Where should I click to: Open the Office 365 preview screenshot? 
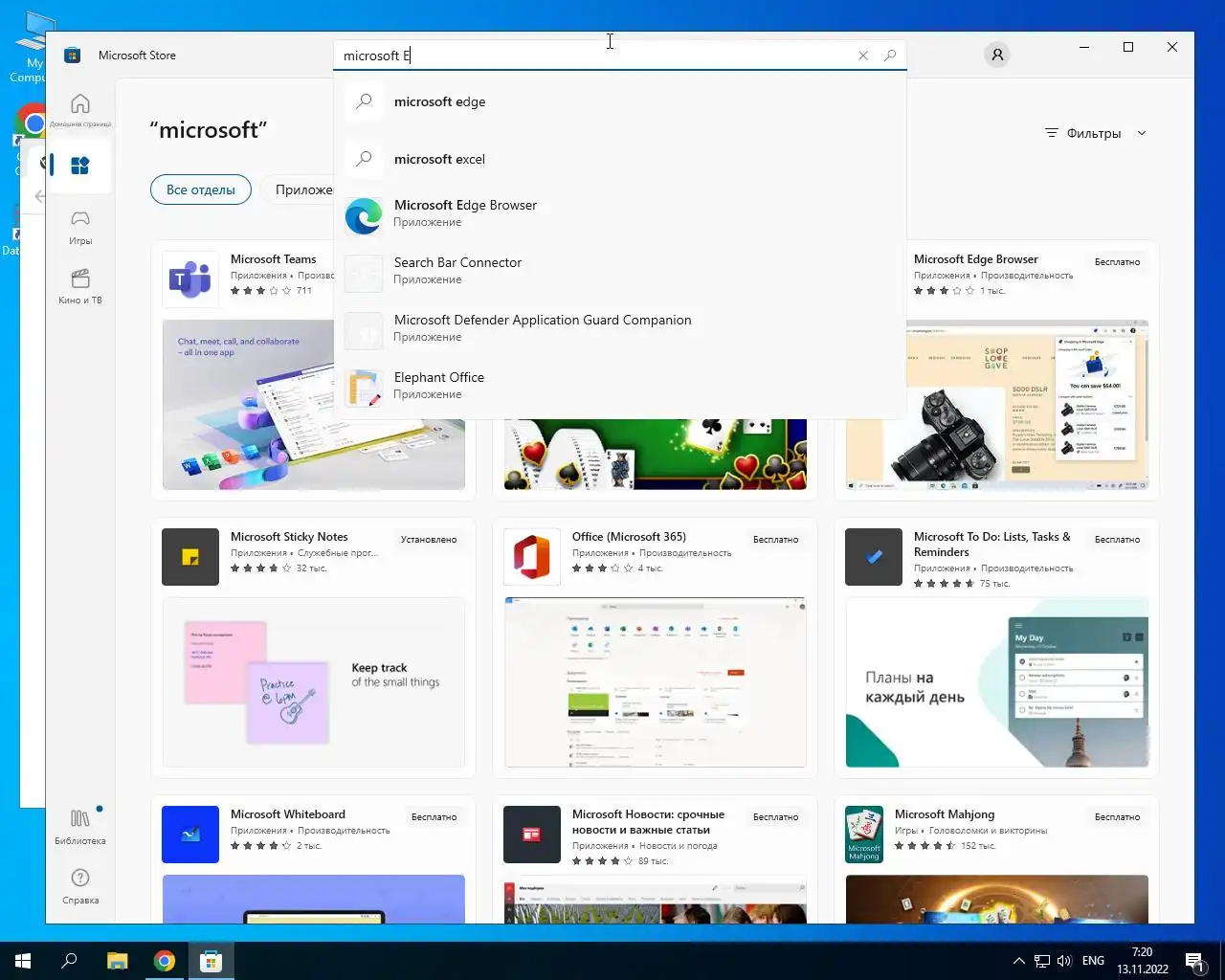click(x=656, y=682)
